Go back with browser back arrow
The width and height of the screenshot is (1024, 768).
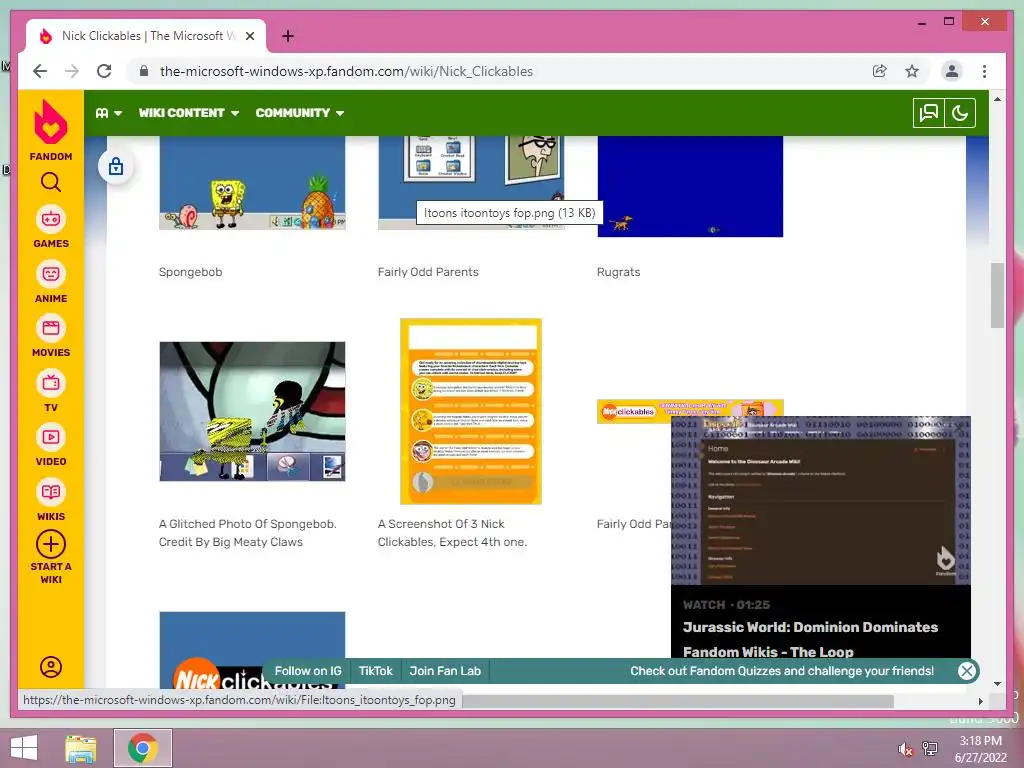tap(40, 71)
